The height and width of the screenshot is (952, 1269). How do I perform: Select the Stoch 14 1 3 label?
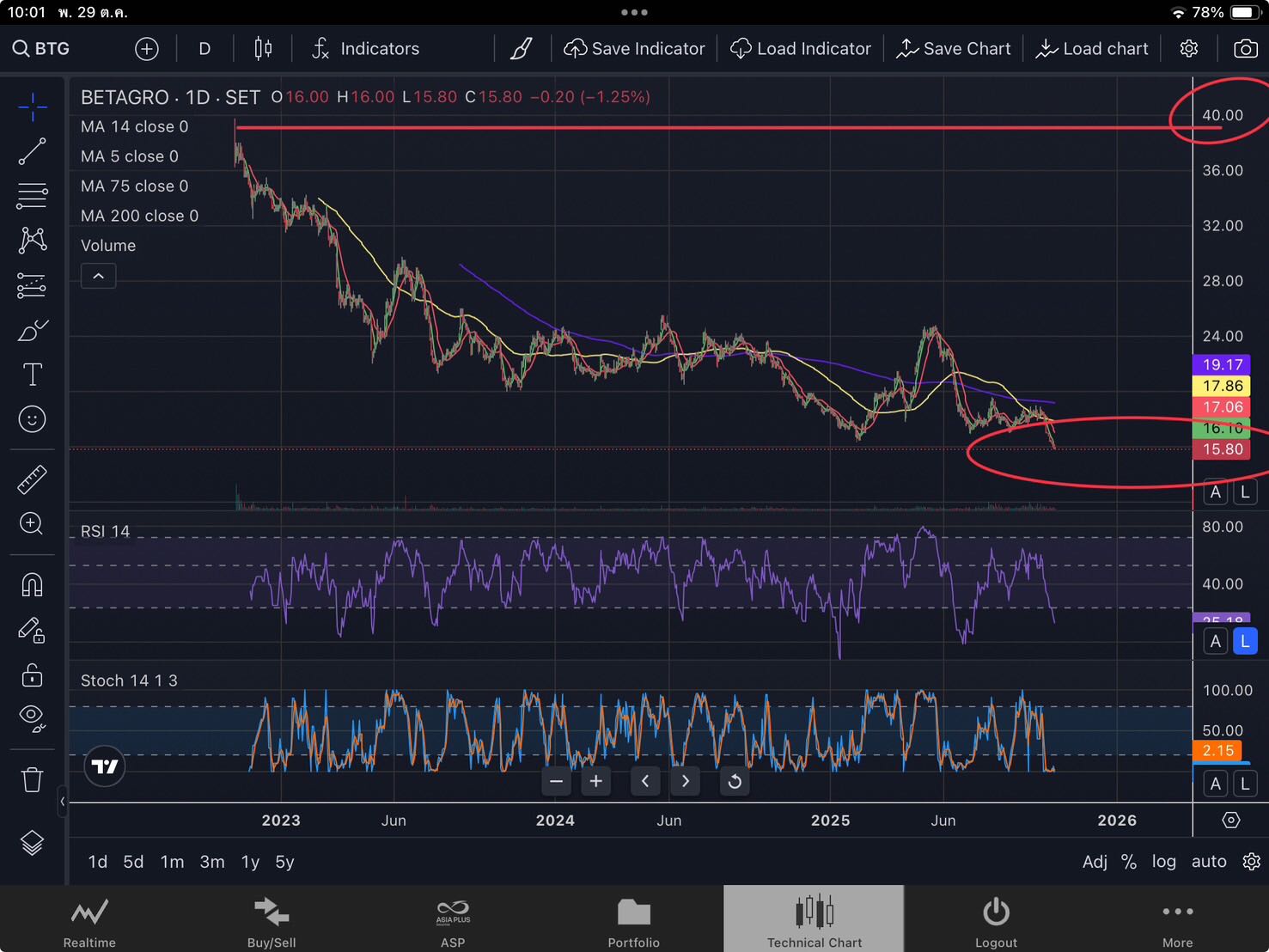pyautogui.click(x=129, y=680)
